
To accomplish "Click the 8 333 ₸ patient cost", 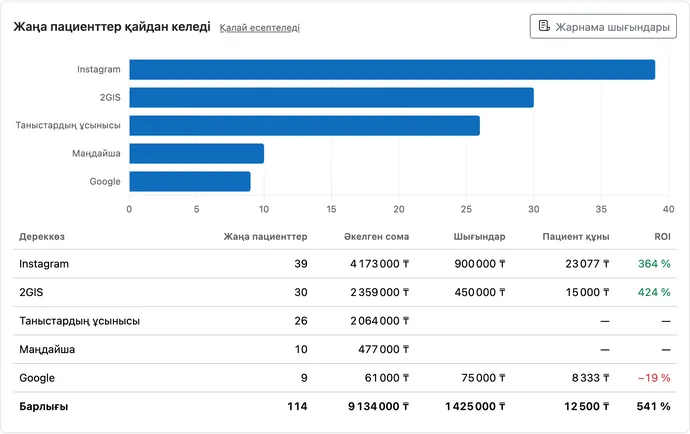I will tap(591, 378).
